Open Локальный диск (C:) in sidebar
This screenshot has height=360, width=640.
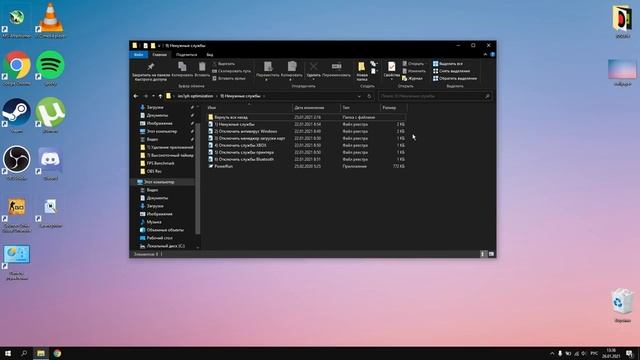coord(165,246)
